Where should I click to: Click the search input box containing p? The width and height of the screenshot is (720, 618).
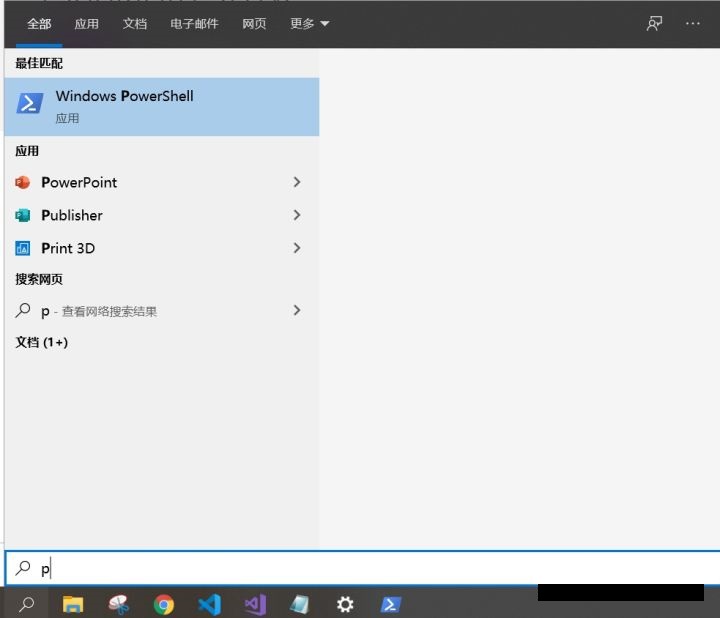363,568
